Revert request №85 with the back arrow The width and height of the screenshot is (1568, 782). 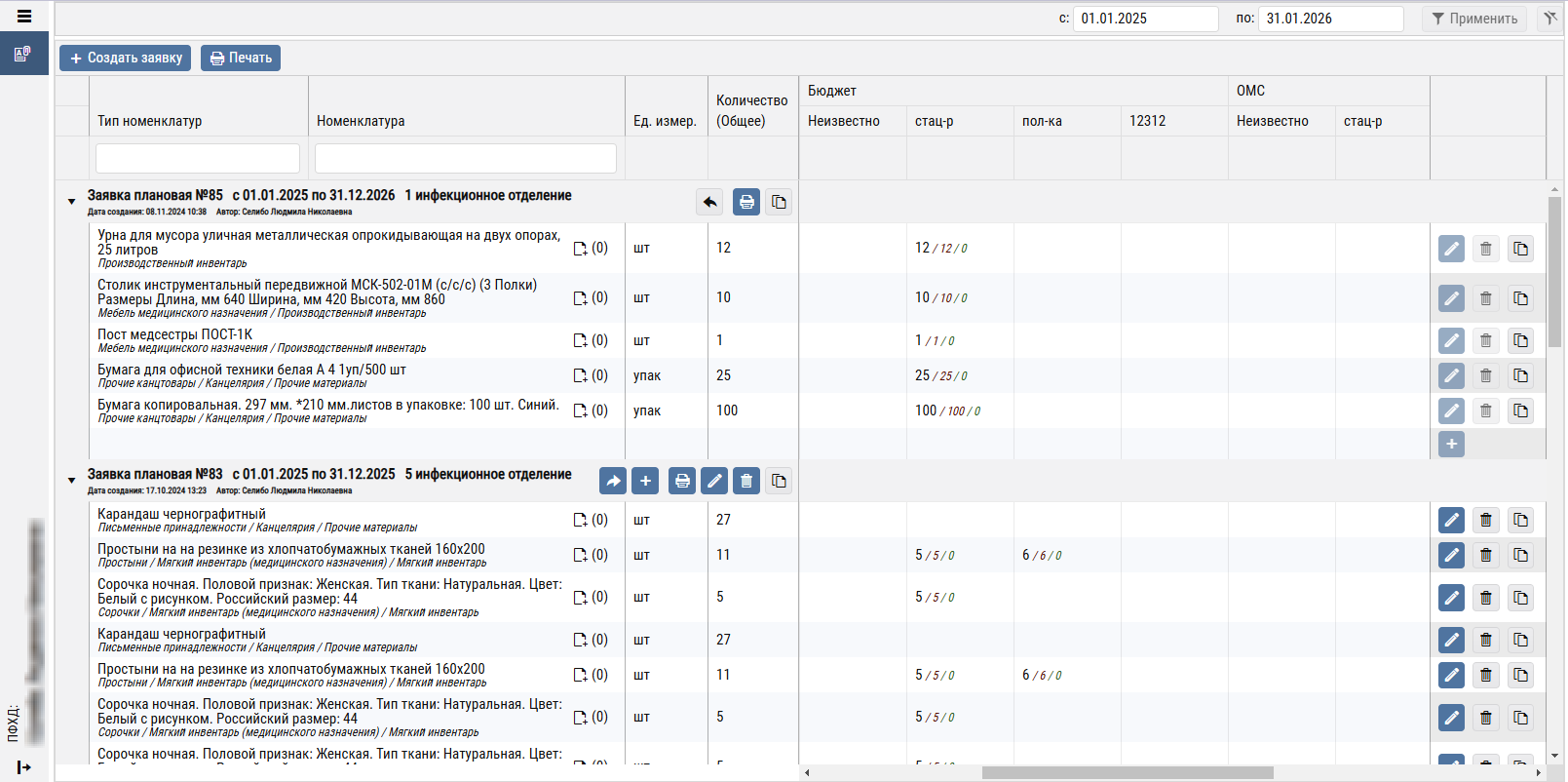(x=710, y=202)
